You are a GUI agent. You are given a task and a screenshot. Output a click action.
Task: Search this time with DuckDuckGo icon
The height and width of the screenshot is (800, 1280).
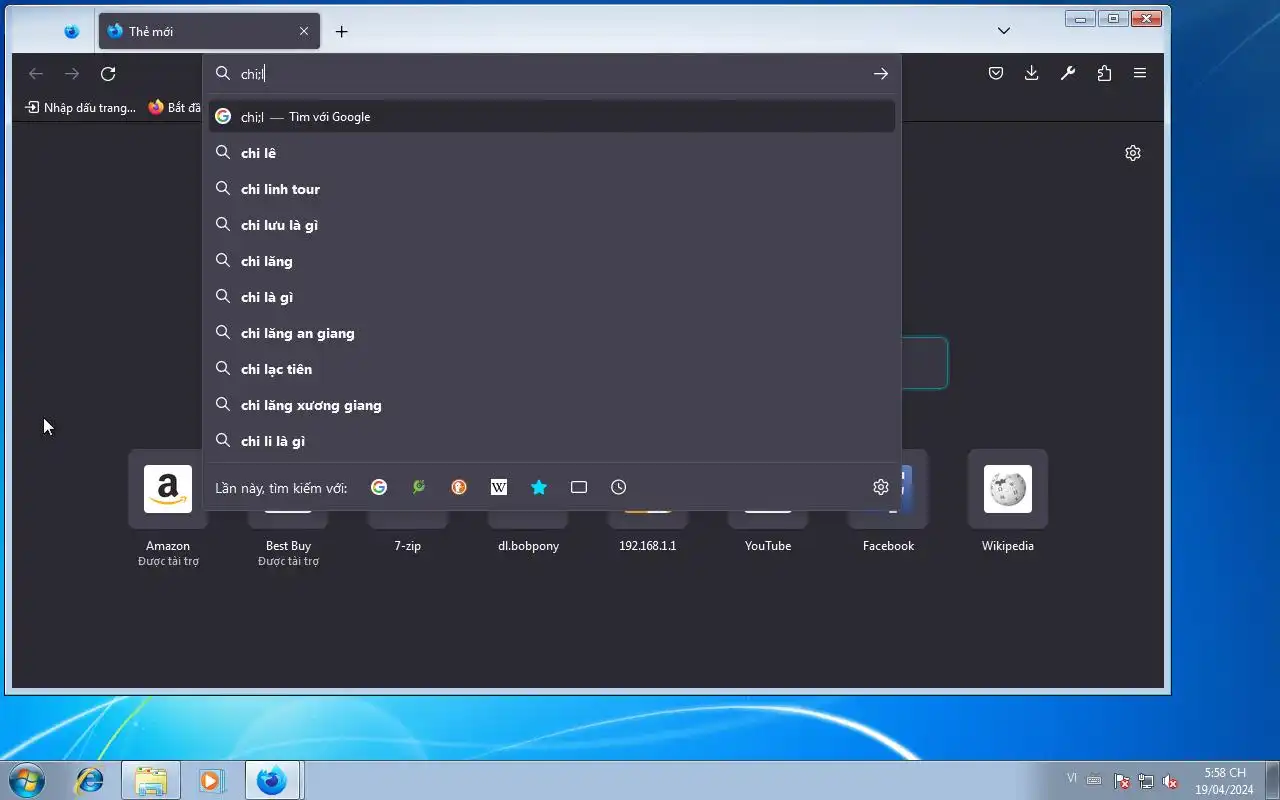coord(459,487)
